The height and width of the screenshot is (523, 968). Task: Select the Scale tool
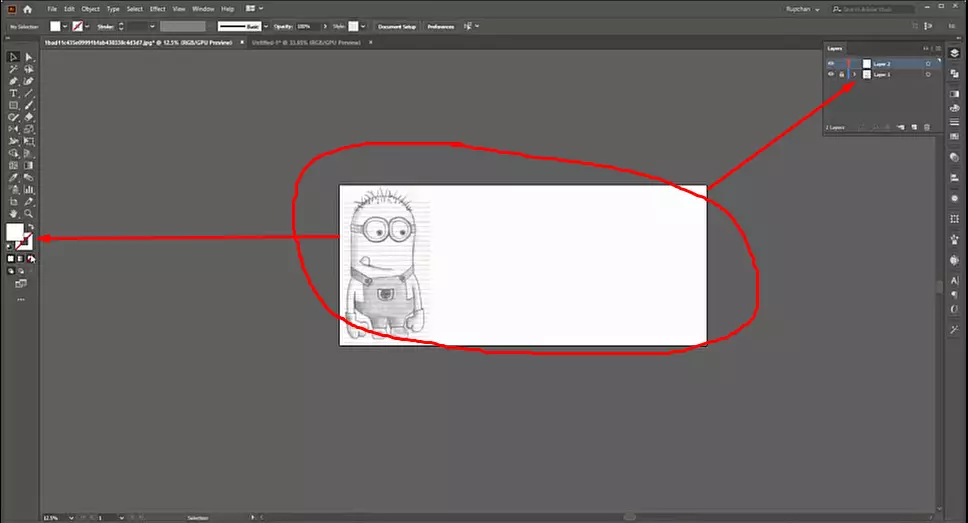coord(29,129)
